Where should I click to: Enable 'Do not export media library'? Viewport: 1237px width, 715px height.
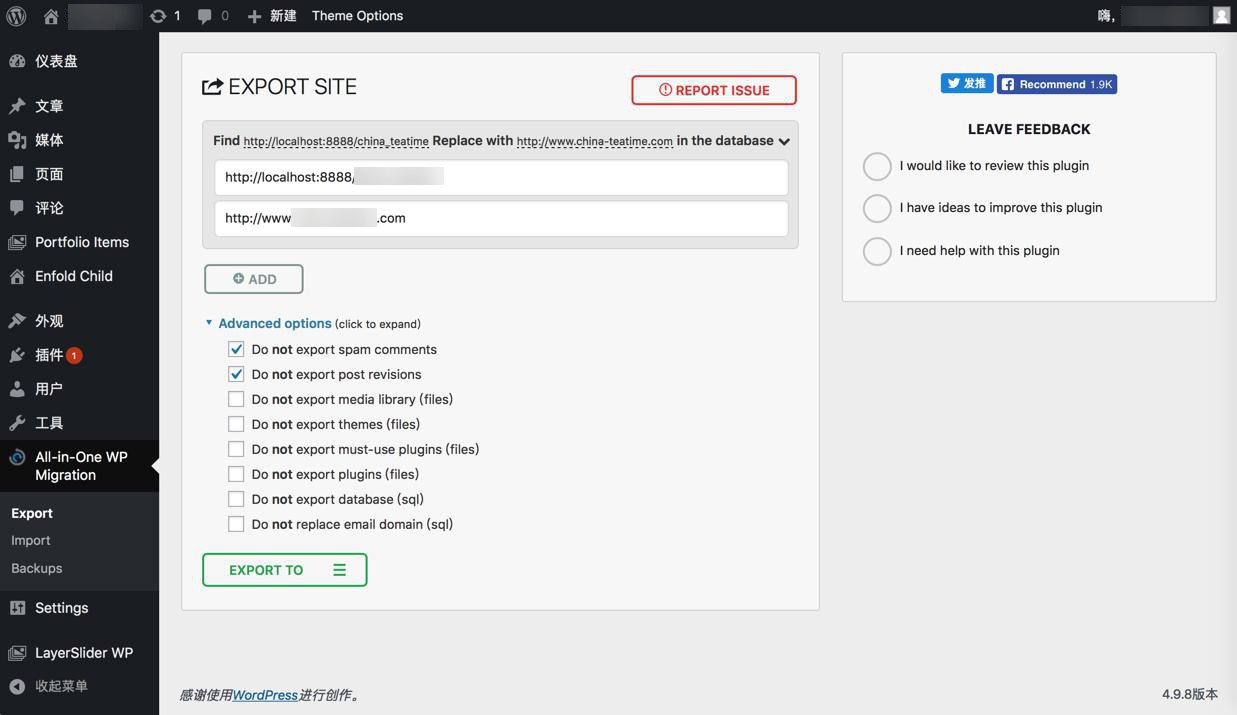(x=236, y=399)
